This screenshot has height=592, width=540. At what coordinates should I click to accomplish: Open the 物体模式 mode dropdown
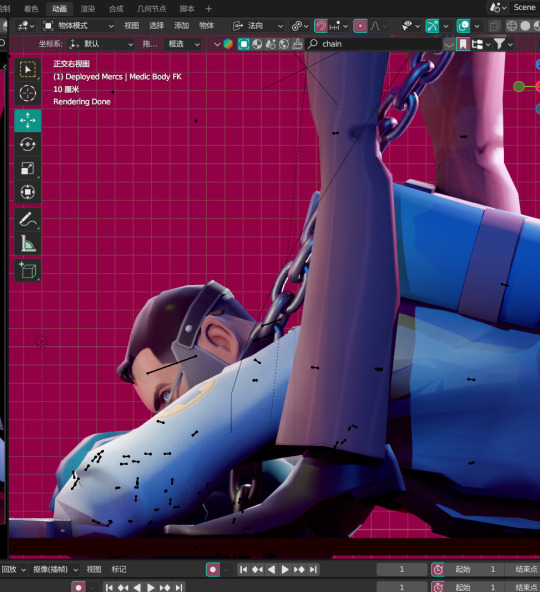[79, 26]
